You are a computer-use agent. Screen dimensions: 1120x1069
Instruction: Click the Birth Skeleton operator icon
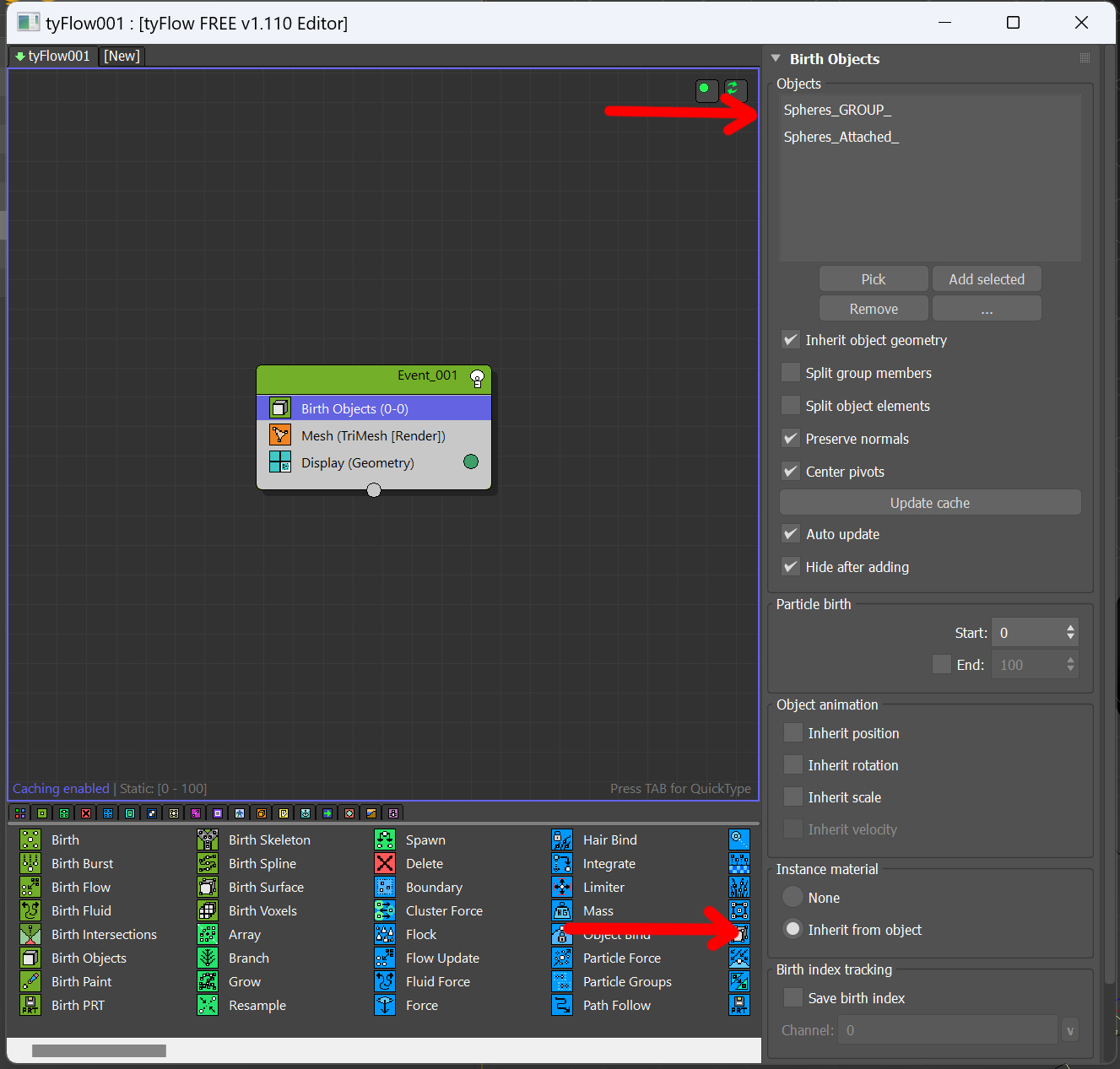(x=208, y=840)
